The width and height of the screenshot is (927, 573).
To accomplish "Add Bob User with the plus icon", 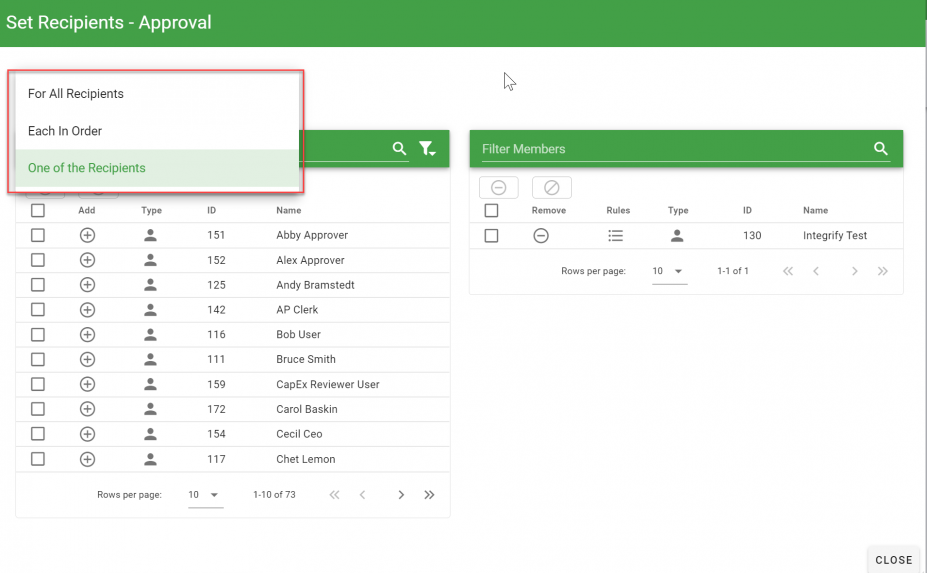I will pos(87,334).
